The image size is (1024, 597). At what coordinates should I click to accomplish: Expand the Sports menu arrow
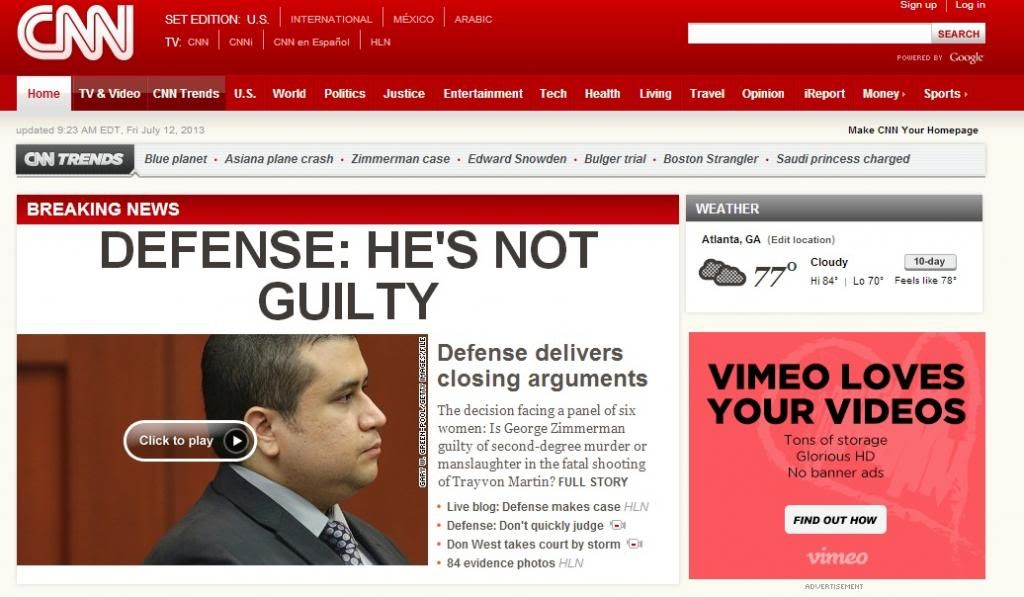(x=965, y=94)
